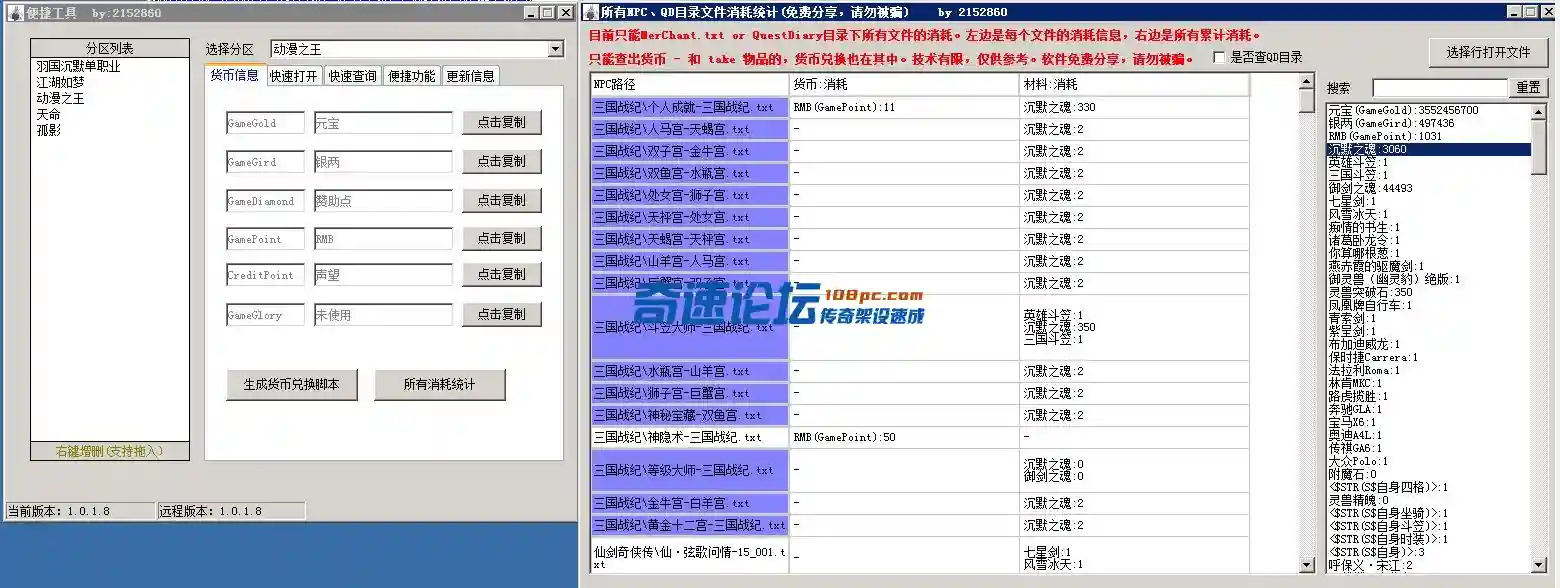Viewport: 1560px width, 588px height.
Task: Click the RMB(GamePoint):11 cell
Action: click(905, 107)
